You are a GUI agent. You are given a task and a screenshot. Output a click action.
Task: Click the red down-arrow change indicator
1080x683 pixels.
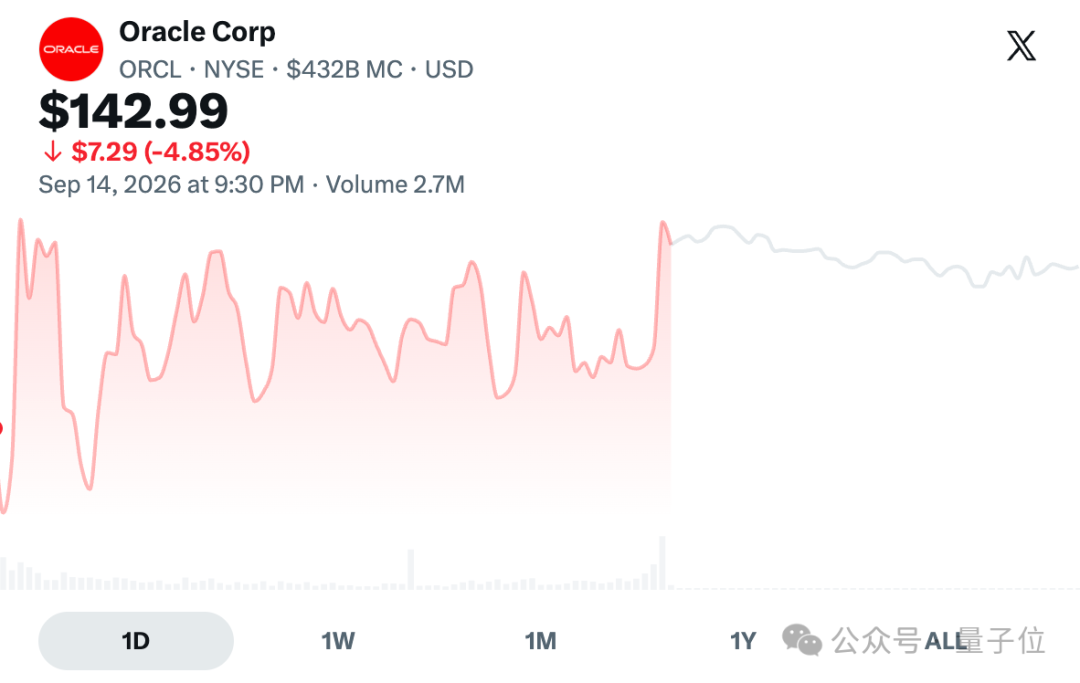(x=52, y=151)
